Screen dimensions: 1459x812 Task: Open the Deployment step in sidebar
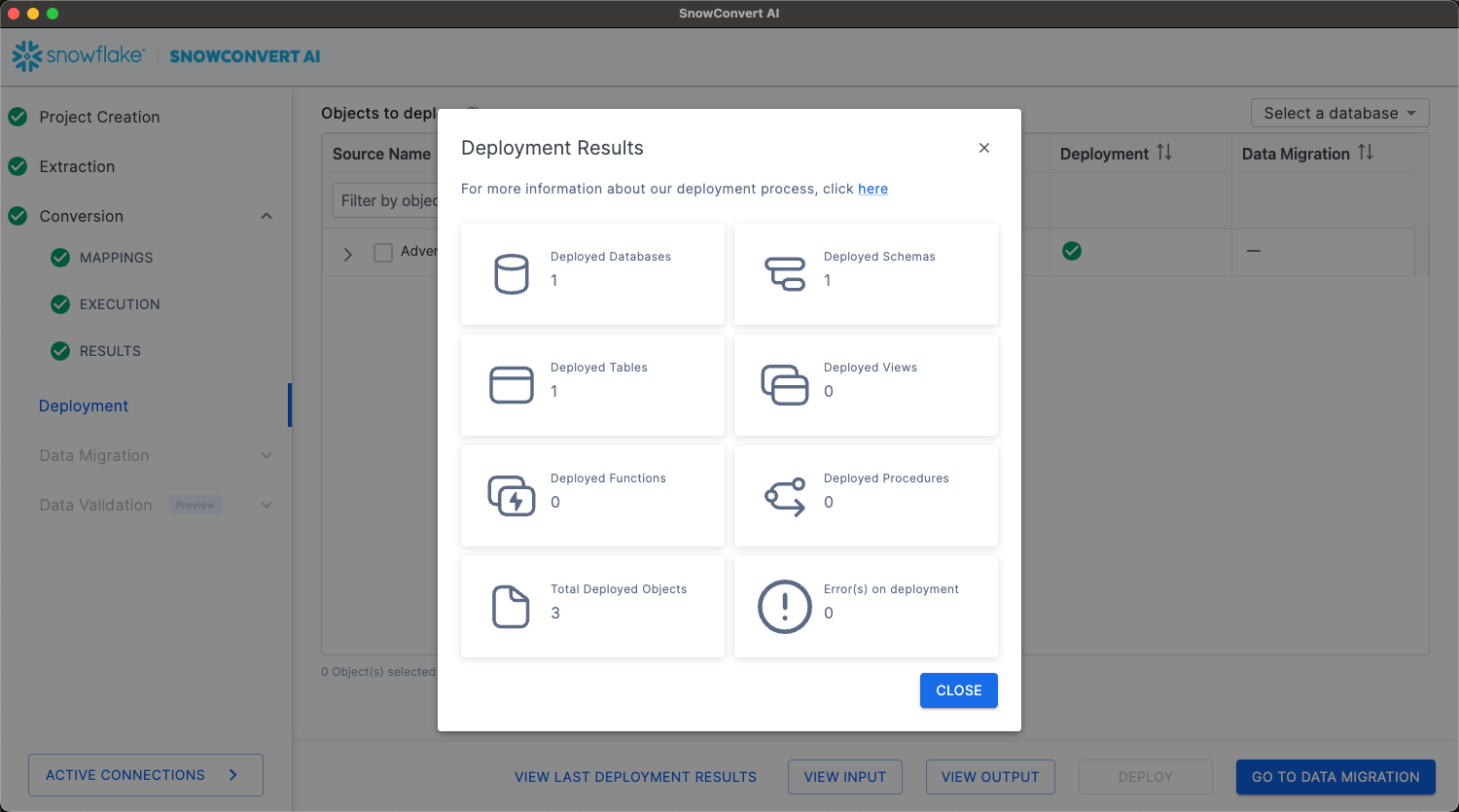(84, 406)
